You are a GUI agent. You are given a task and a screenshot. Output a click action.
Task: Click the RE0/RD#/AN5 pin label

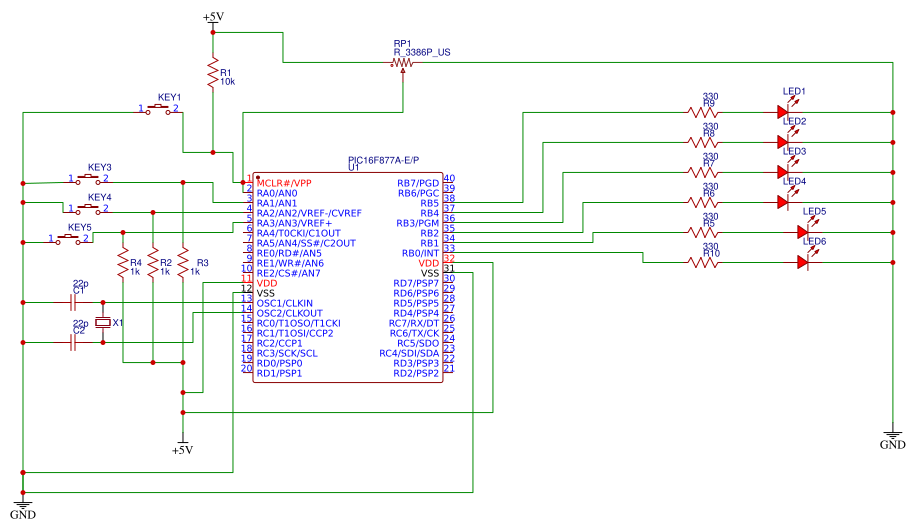289,253
